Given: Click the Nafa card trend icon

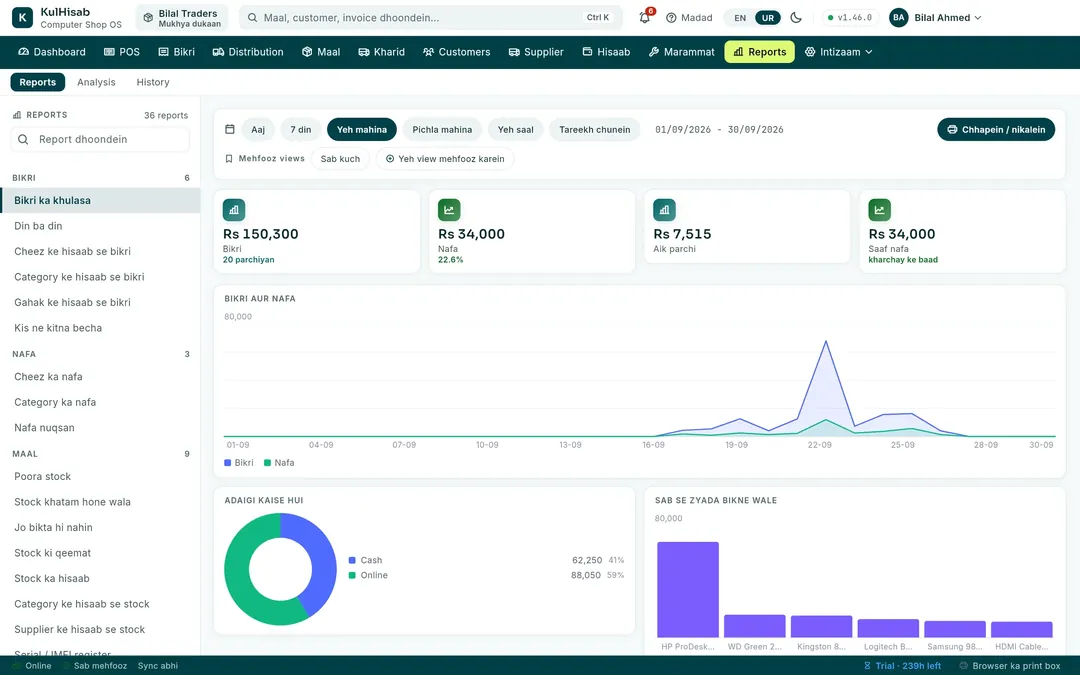Looking at the screenshot, I should (449, 210).
